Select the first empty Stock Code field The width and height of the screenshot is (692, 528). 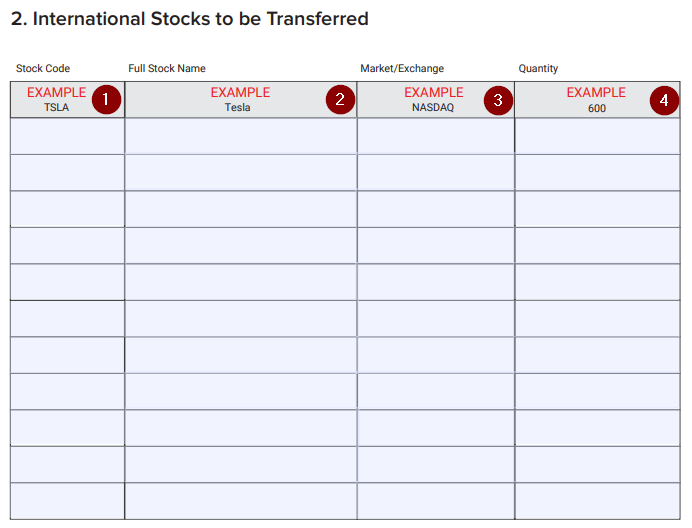tap(68, 136)
